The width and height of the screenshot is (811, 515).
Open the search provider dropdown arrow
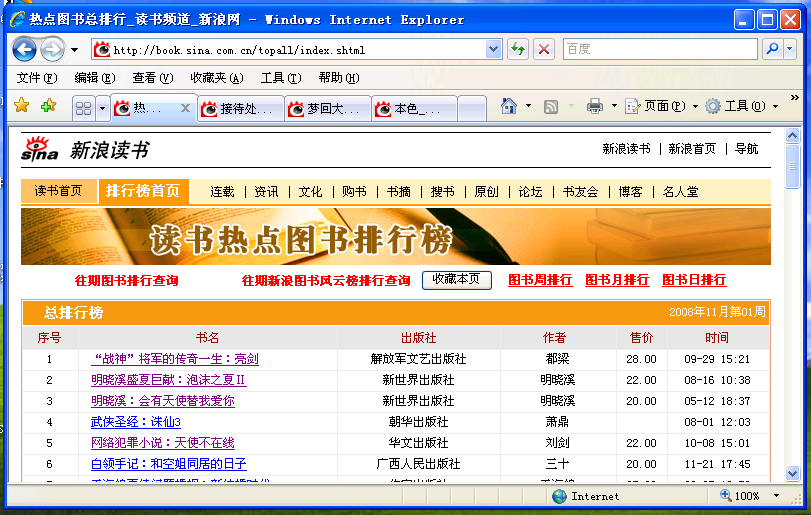tap(789, 49)
